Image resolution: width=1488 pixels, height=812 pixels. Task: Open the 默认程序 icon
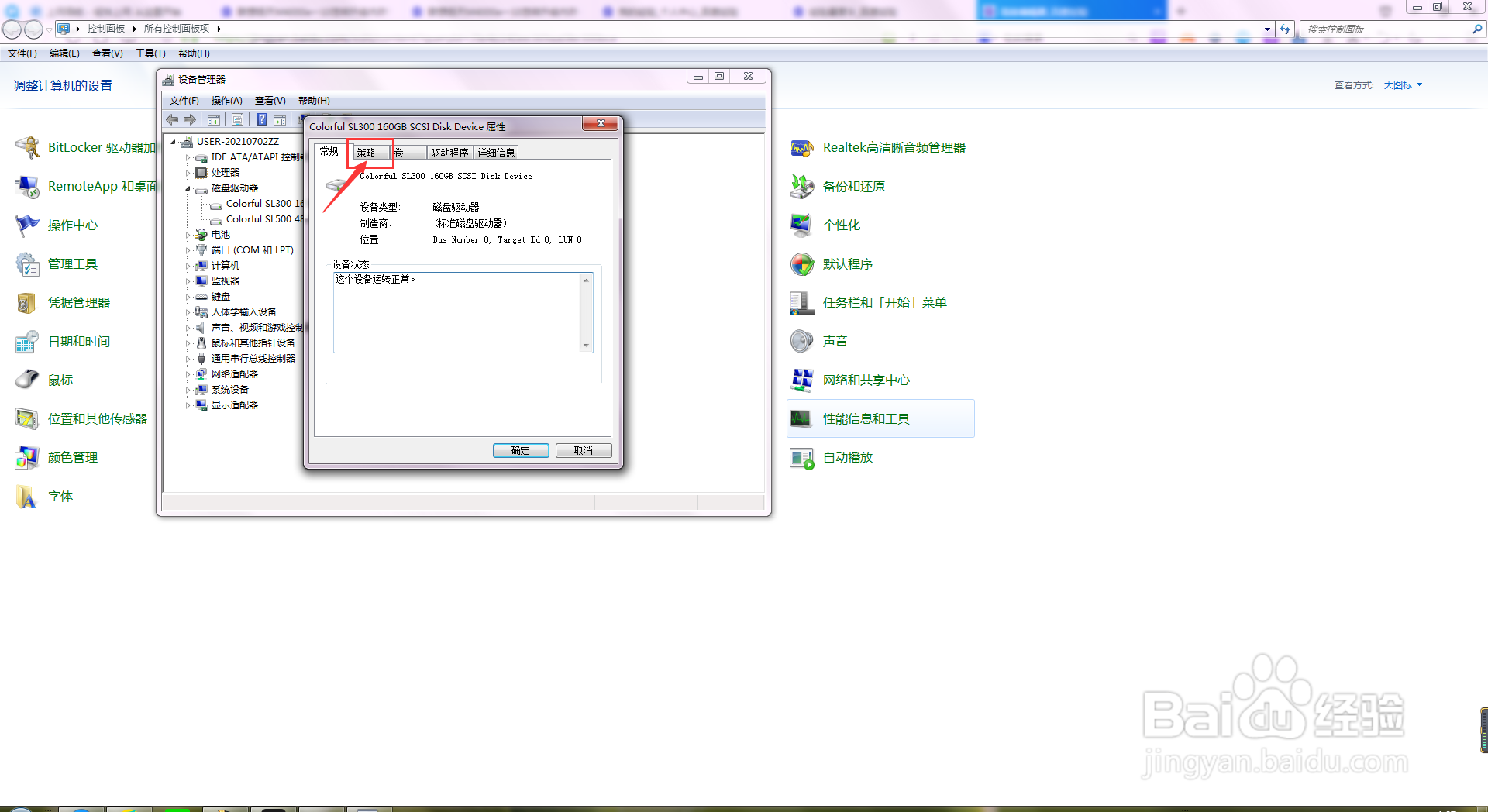802,263
